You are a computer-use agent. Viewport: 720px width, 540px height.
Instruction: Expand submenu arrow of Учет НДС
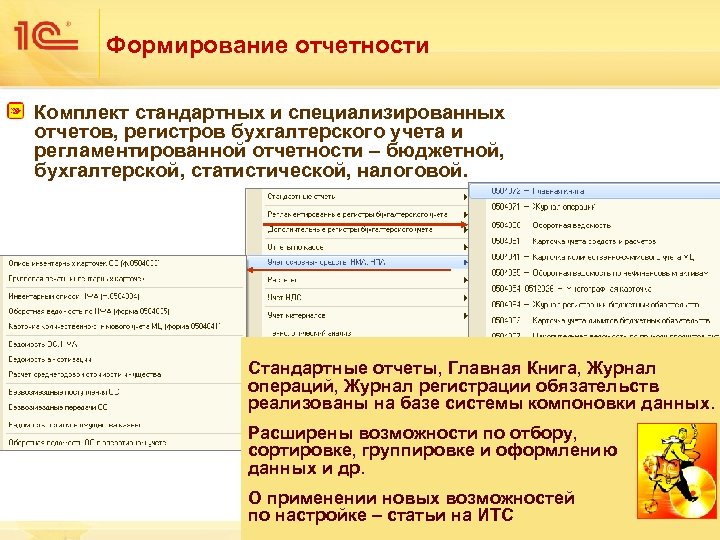pos(465,298)
